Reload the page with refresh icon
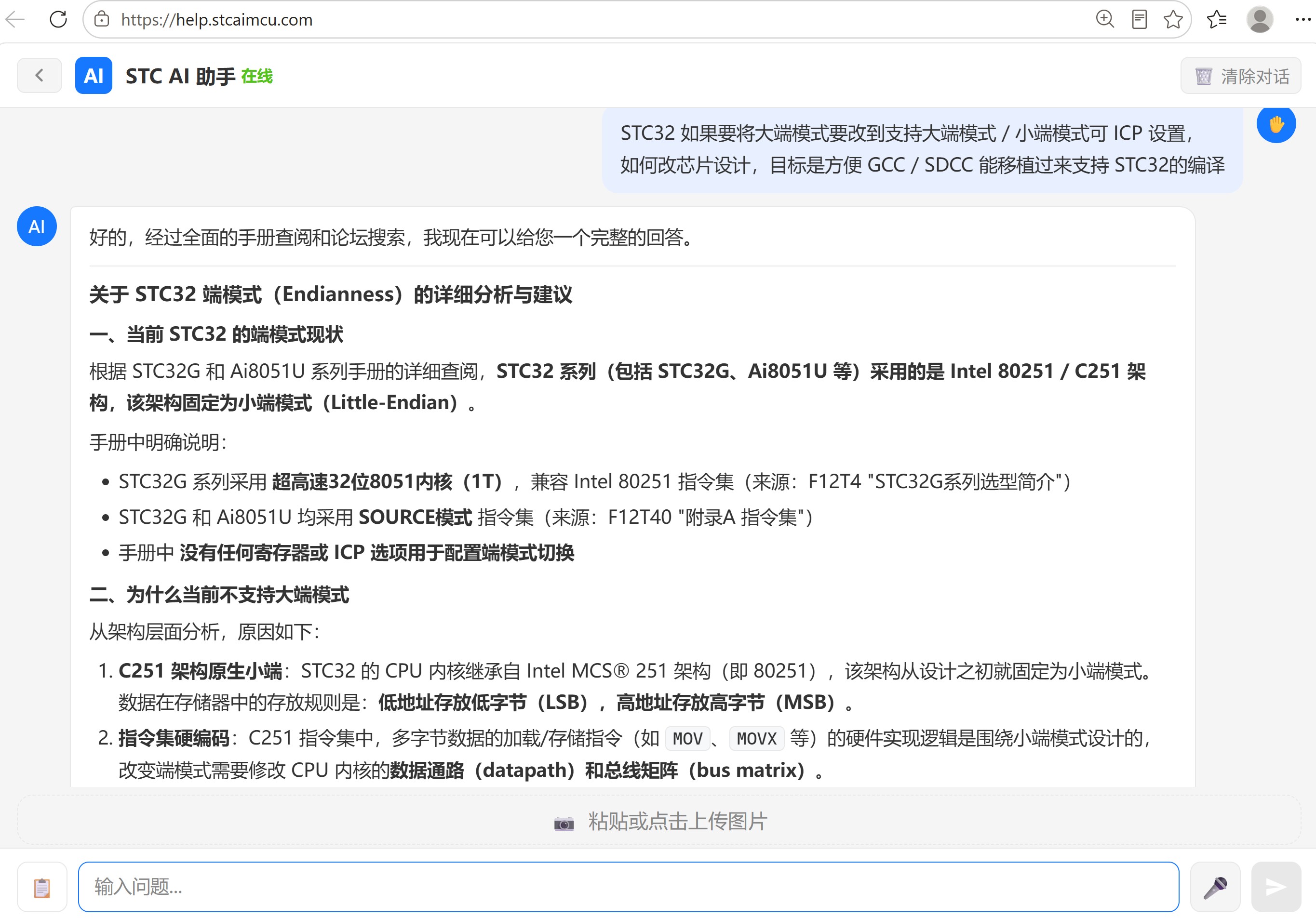 [x=58, y=19]
